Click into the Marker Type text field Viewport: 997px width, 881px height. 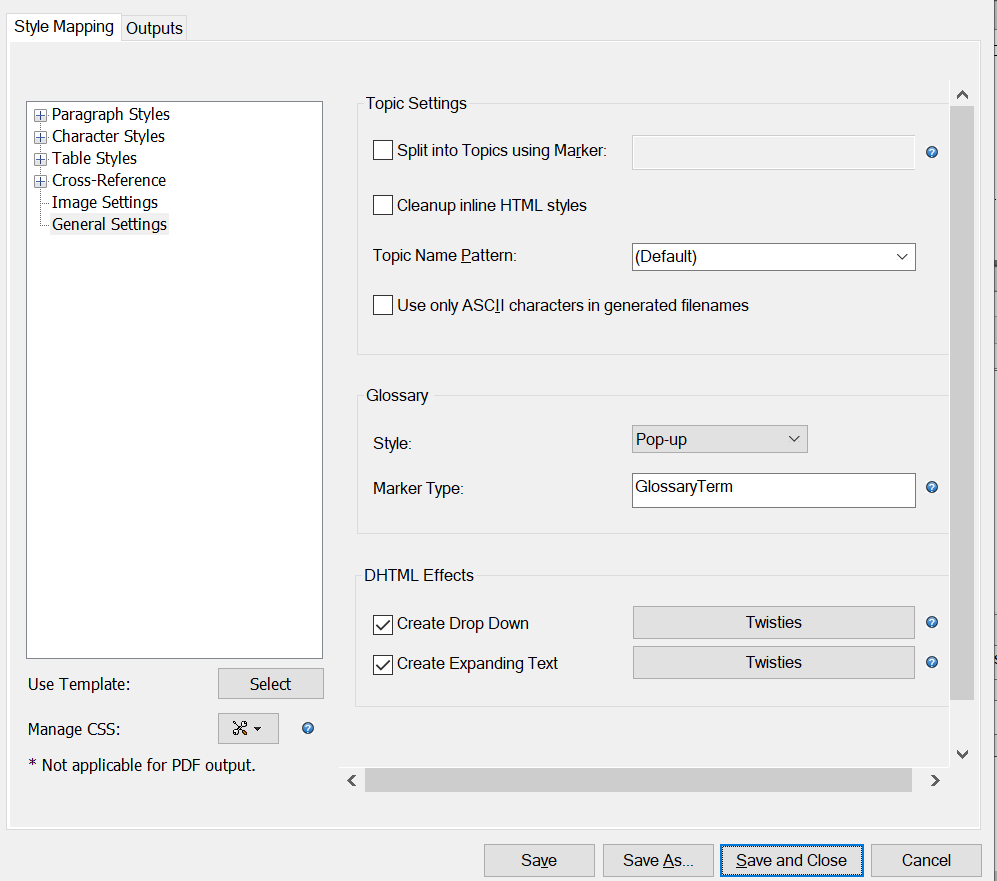click(x=773, y=490)
